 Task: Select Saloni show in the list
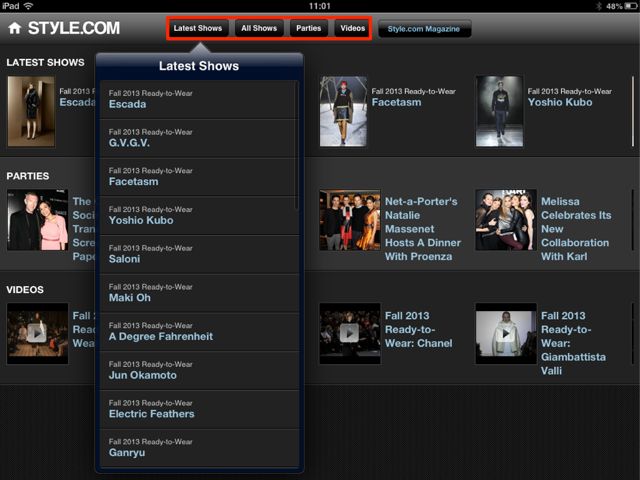[x=199, y=254]
